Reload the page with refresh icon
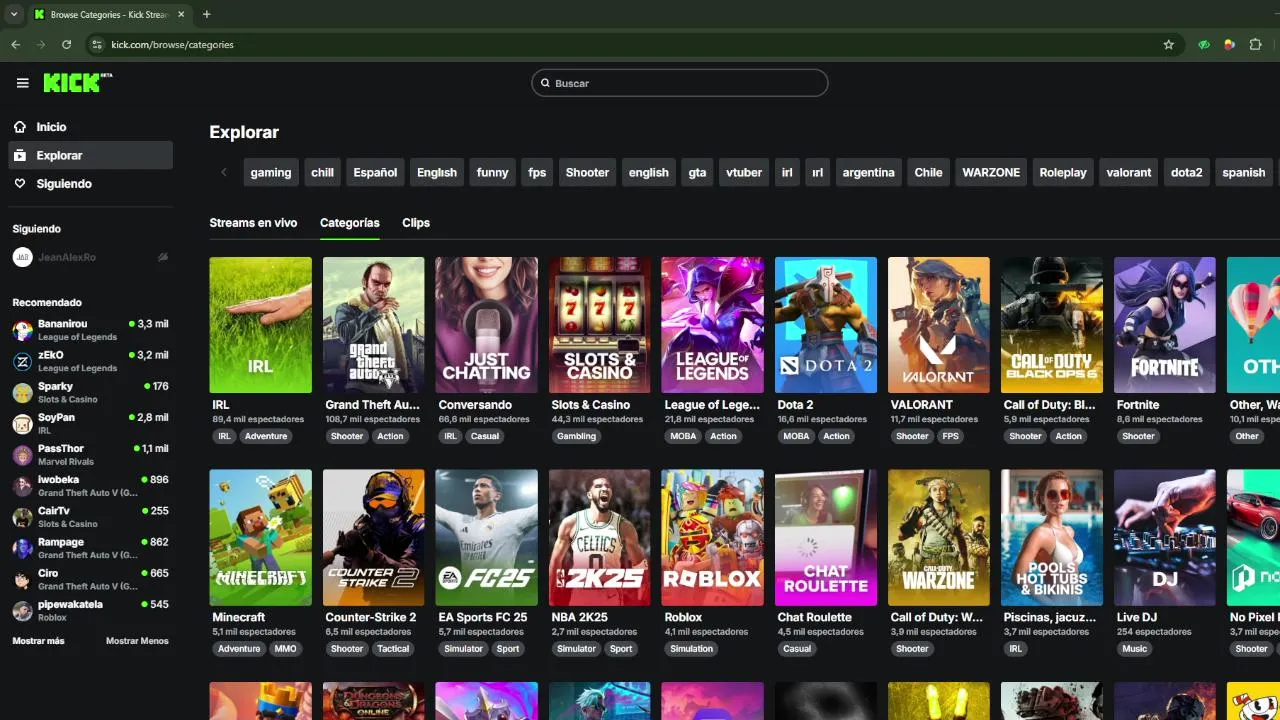Image resolution: width=1280 pixels, height=720 pixels. tap(66, 45)
